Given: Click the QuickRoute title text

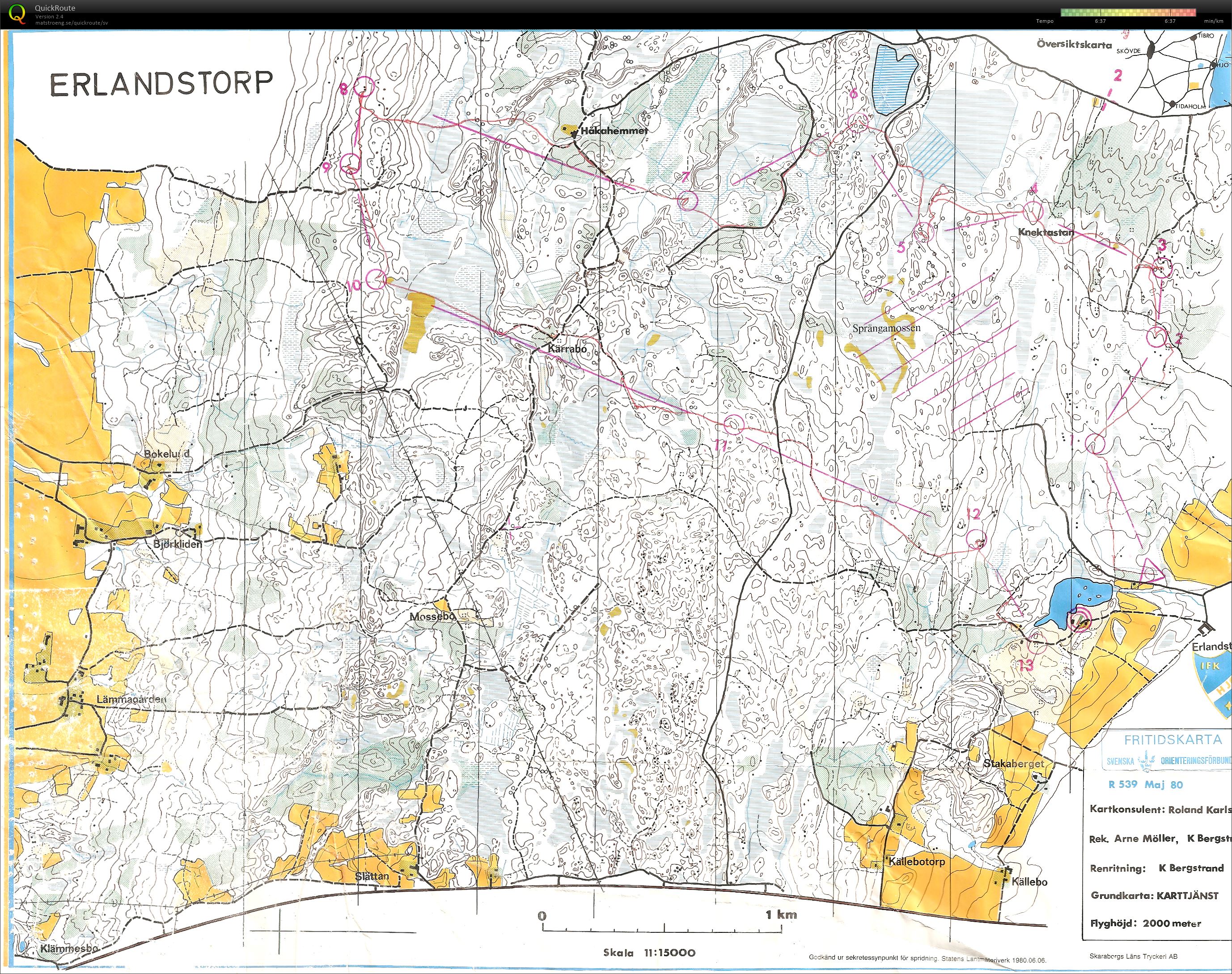Looking at the screenshot, I should click(x=55, y=8).
